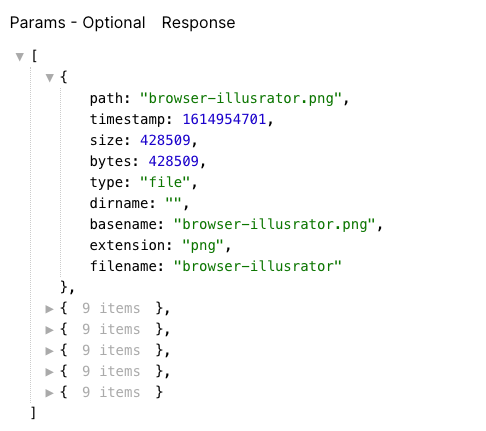486x431 pixels.
Task: Click the "9 items" text in second object
Action: coord(111,309)
